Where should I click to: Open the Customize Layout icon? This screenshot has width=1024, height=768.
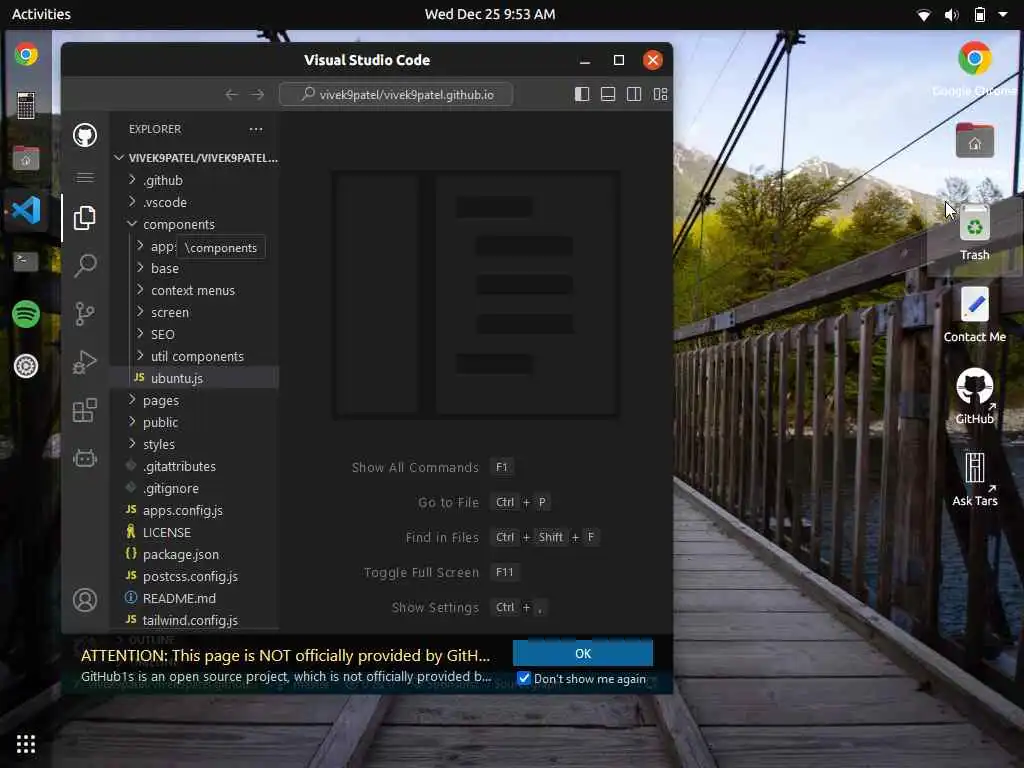pyautogui.click(x=660, y=95)
